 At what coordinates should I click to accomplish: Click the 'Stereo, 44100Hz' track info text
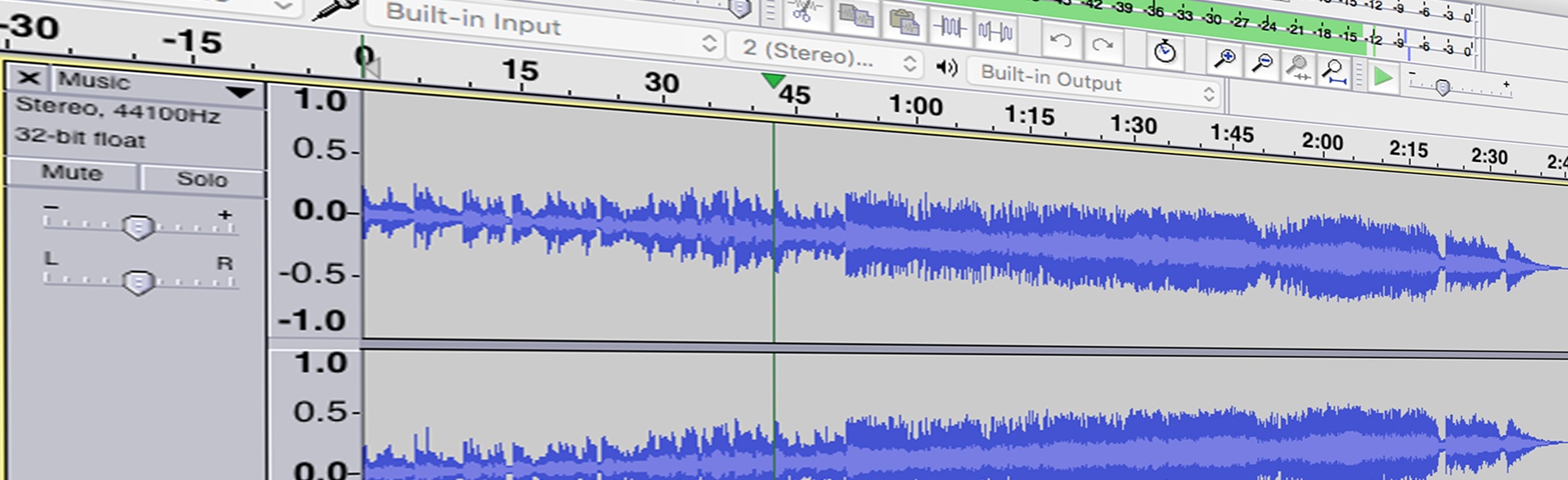click(x=119, y=110)
